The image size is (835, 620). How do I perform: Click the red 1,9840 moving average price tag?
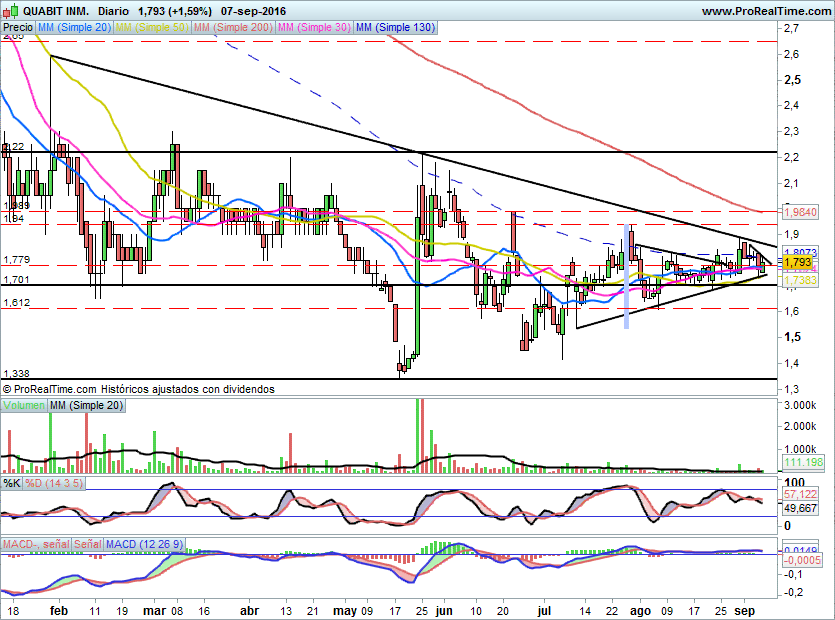point(802,212)
